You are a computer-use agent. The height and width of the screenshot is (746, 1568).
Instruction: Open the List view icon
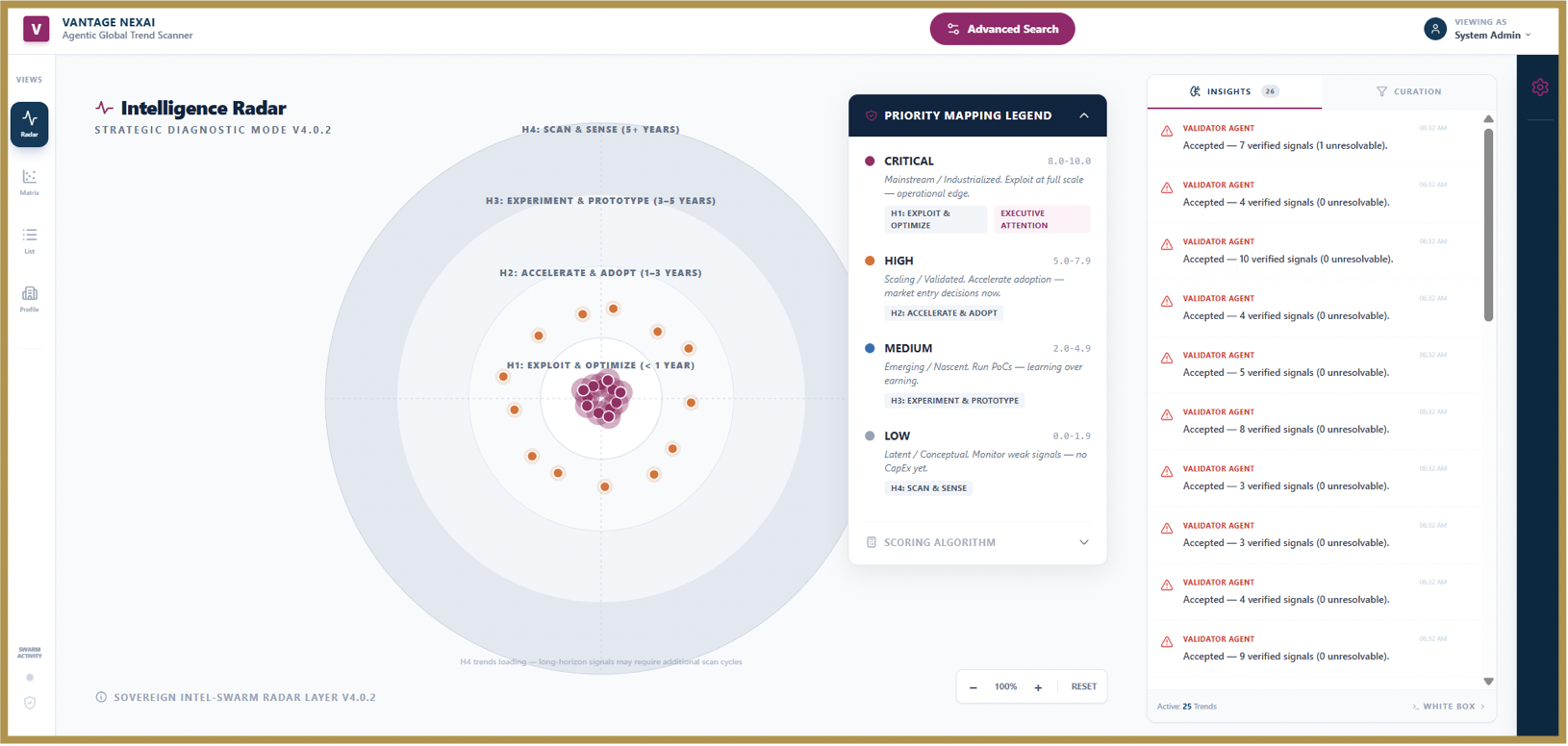tap(30, 240)
